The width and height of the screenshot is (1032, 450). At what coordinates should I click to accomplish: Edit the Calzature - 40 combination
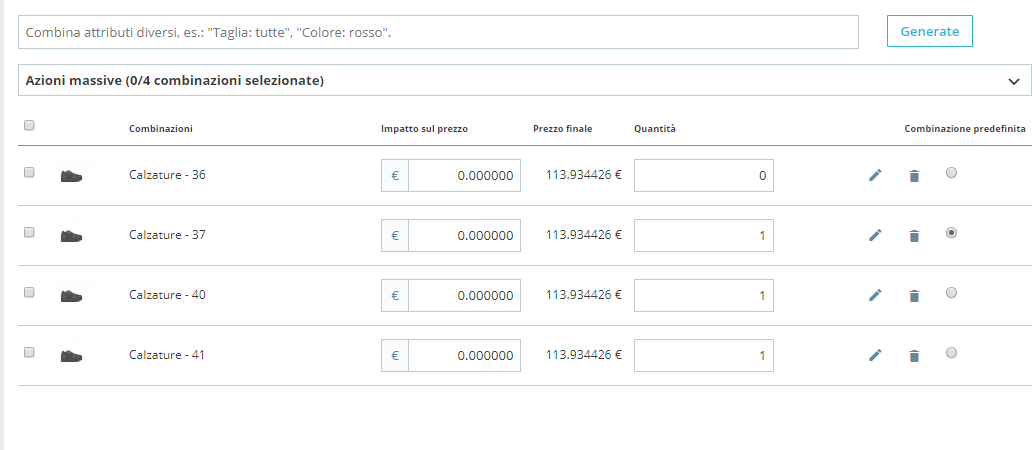pyautogui.click(x=875, y=295)
